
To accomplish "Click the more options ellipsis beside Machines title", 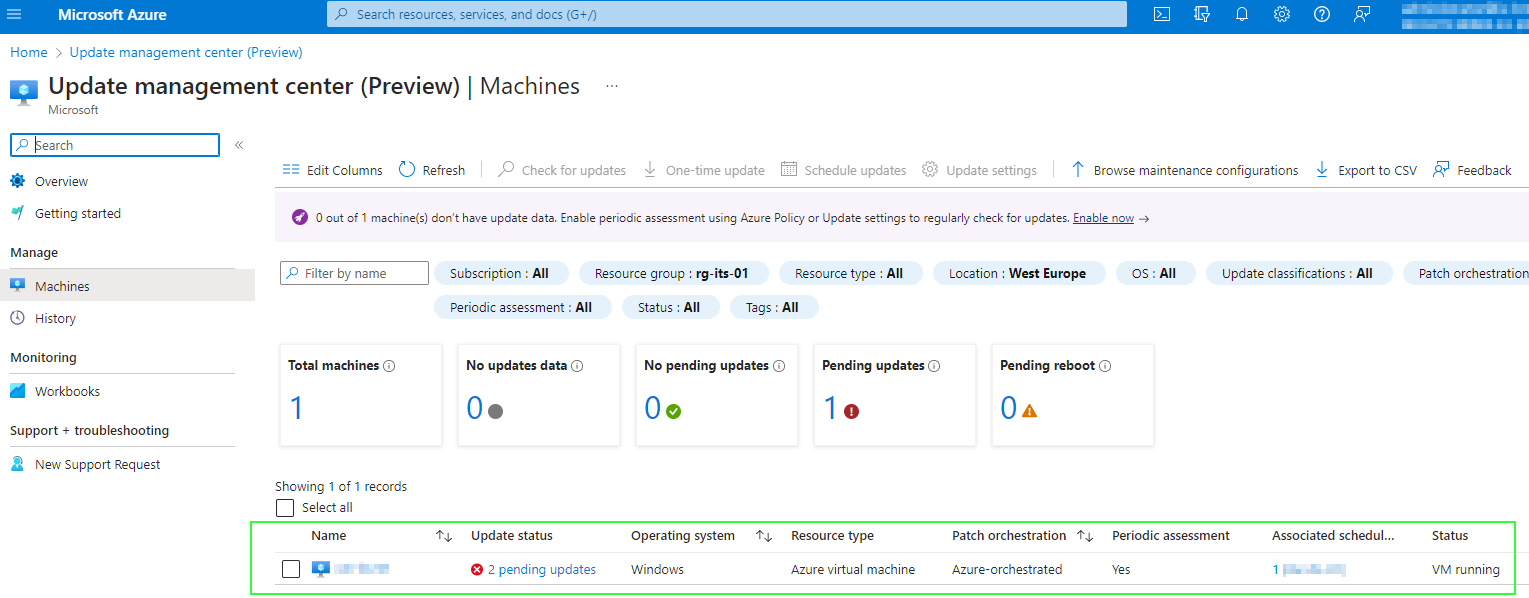I will [x=612, y=86].
